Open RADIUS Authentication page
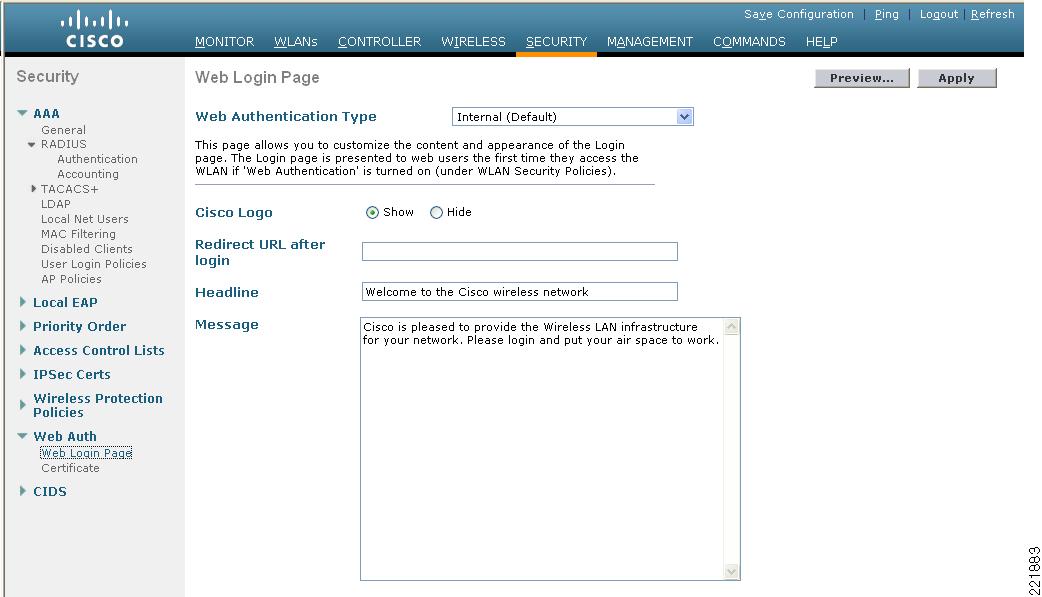Viewport: 1042px width, 597px height. (97, 159)
